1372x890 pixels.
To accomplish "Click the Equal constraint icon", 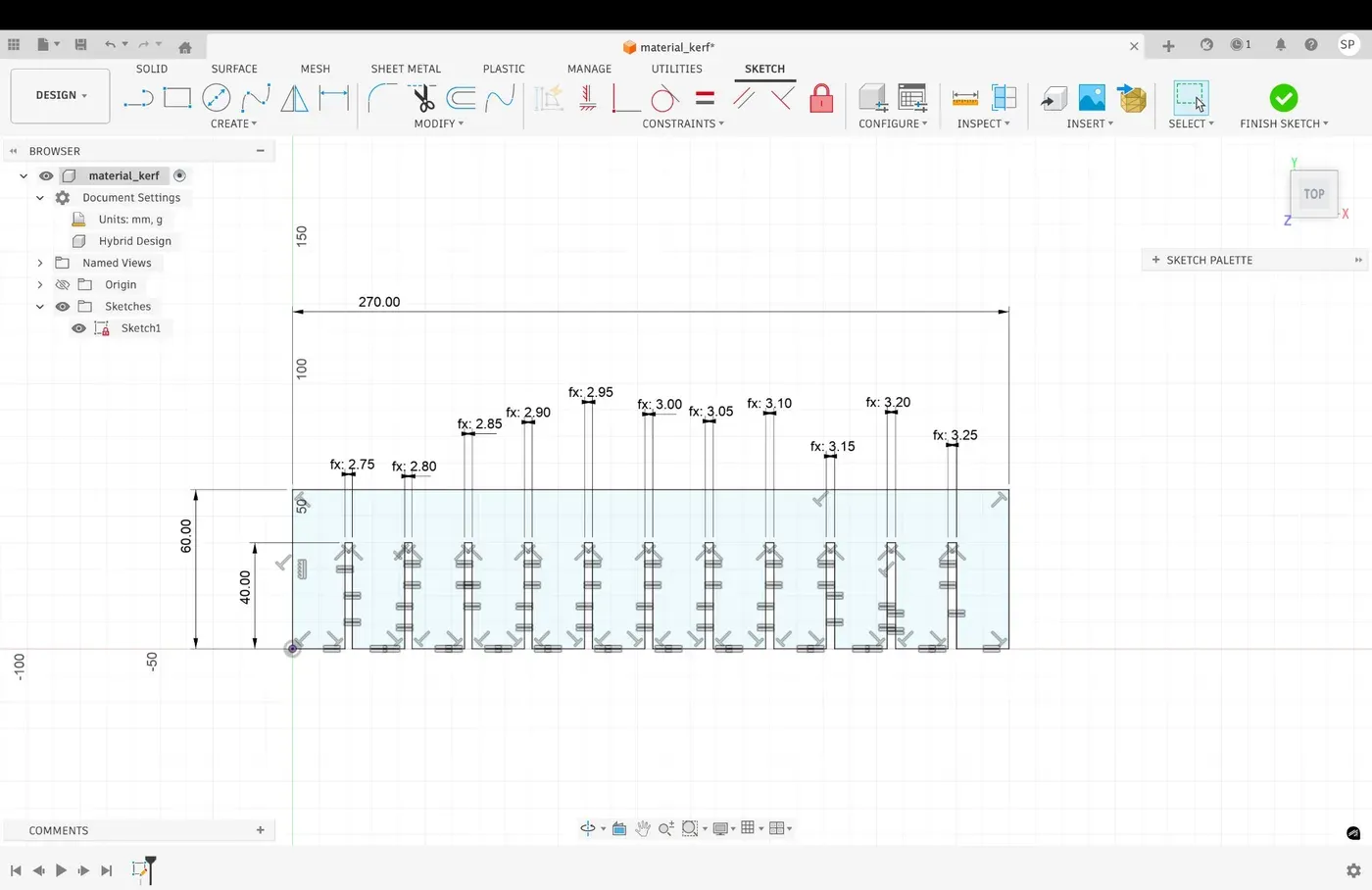I will click(705, 98).
